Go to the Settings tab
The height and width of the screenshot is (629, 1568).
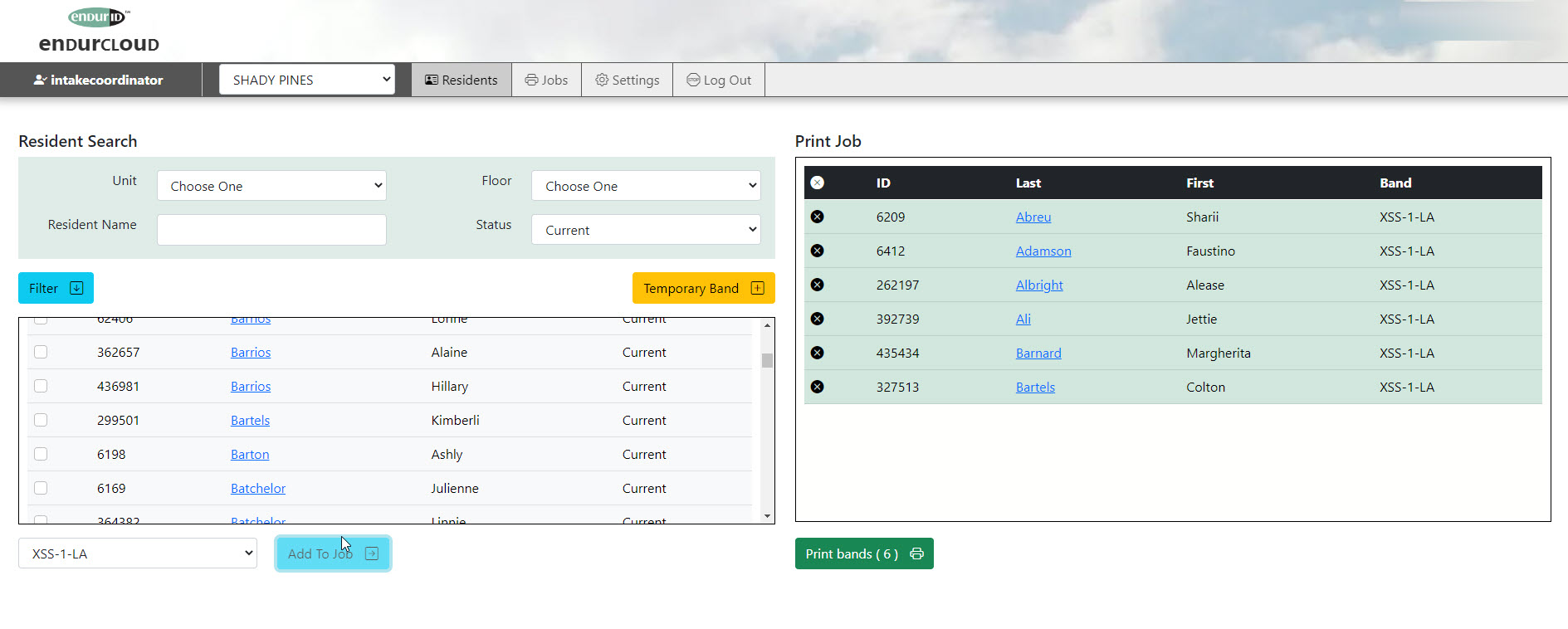pos(627,80)
